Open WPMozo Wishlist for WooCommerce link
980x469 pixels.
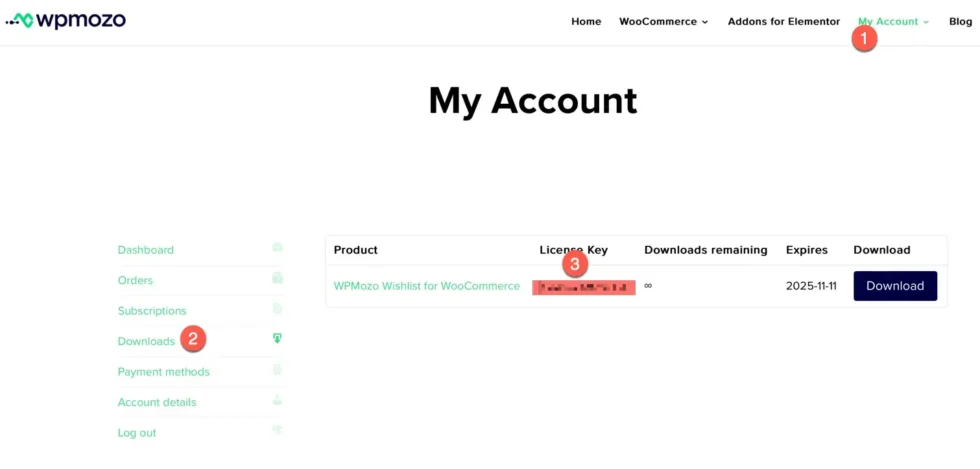click(x=426, y=286)
